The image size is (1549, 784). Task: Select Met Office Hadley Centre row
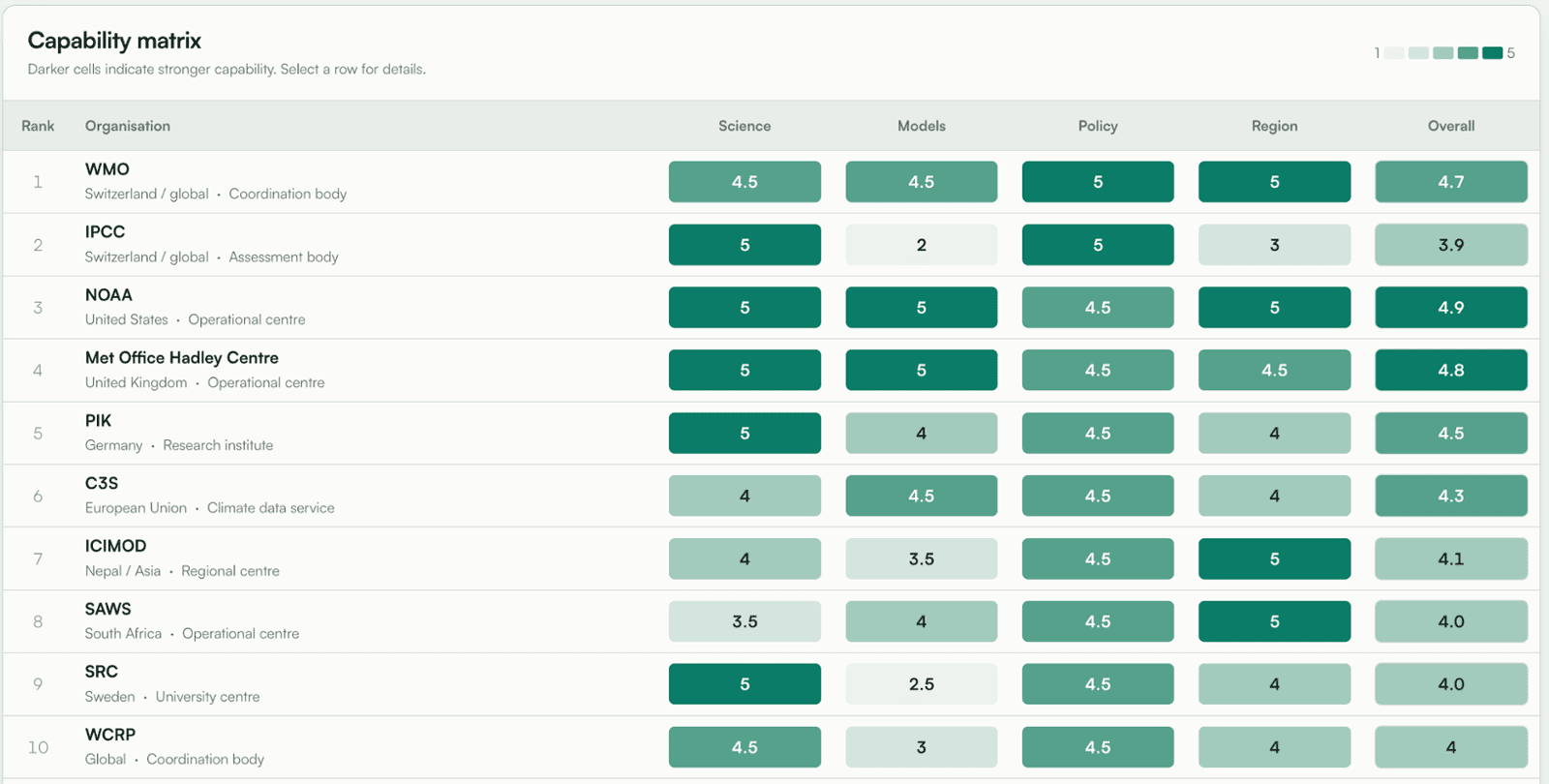click(771, 371)
